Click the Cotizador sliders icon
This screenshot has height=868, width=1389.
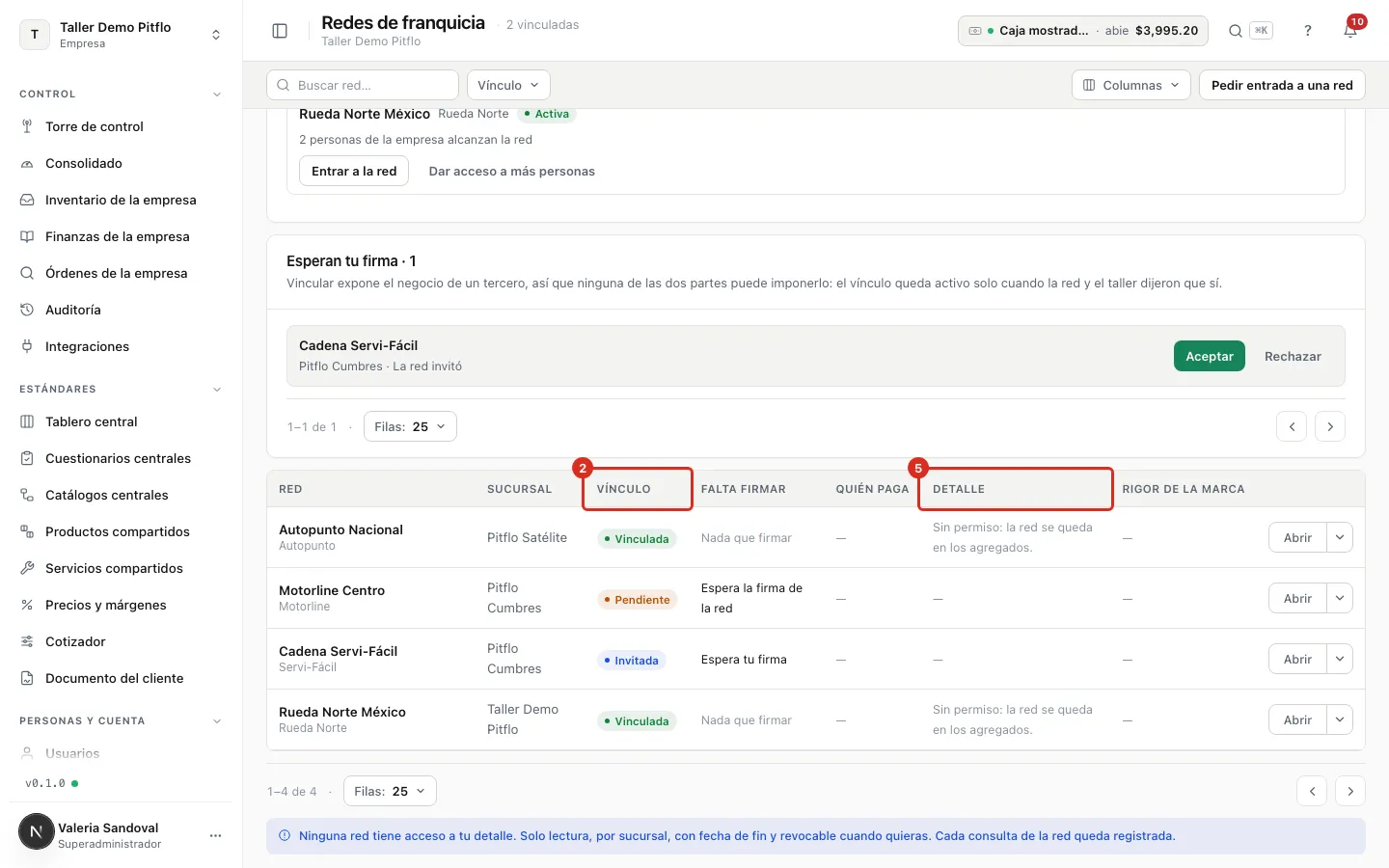click(27, 641)
